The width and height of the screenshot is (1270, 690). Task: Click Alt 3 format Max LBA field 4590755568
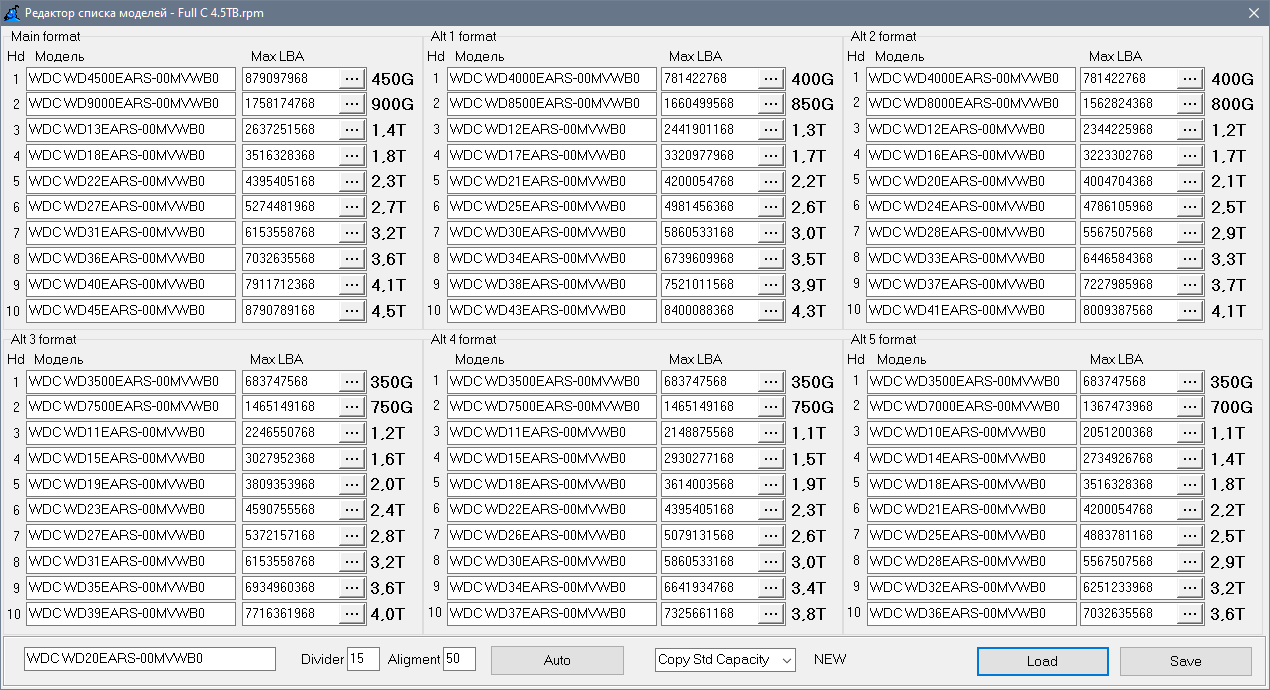click(x=290, y=510)
